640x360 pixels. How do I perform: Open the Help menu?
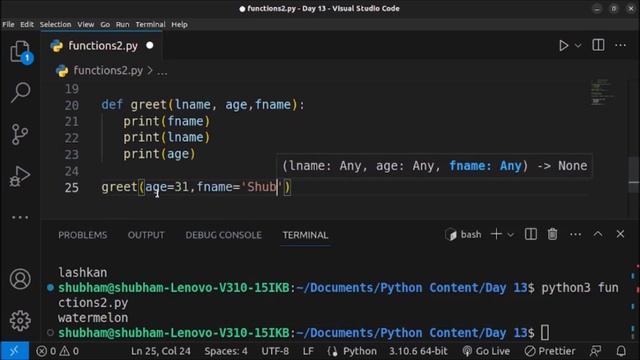click(x=180, y=24)
